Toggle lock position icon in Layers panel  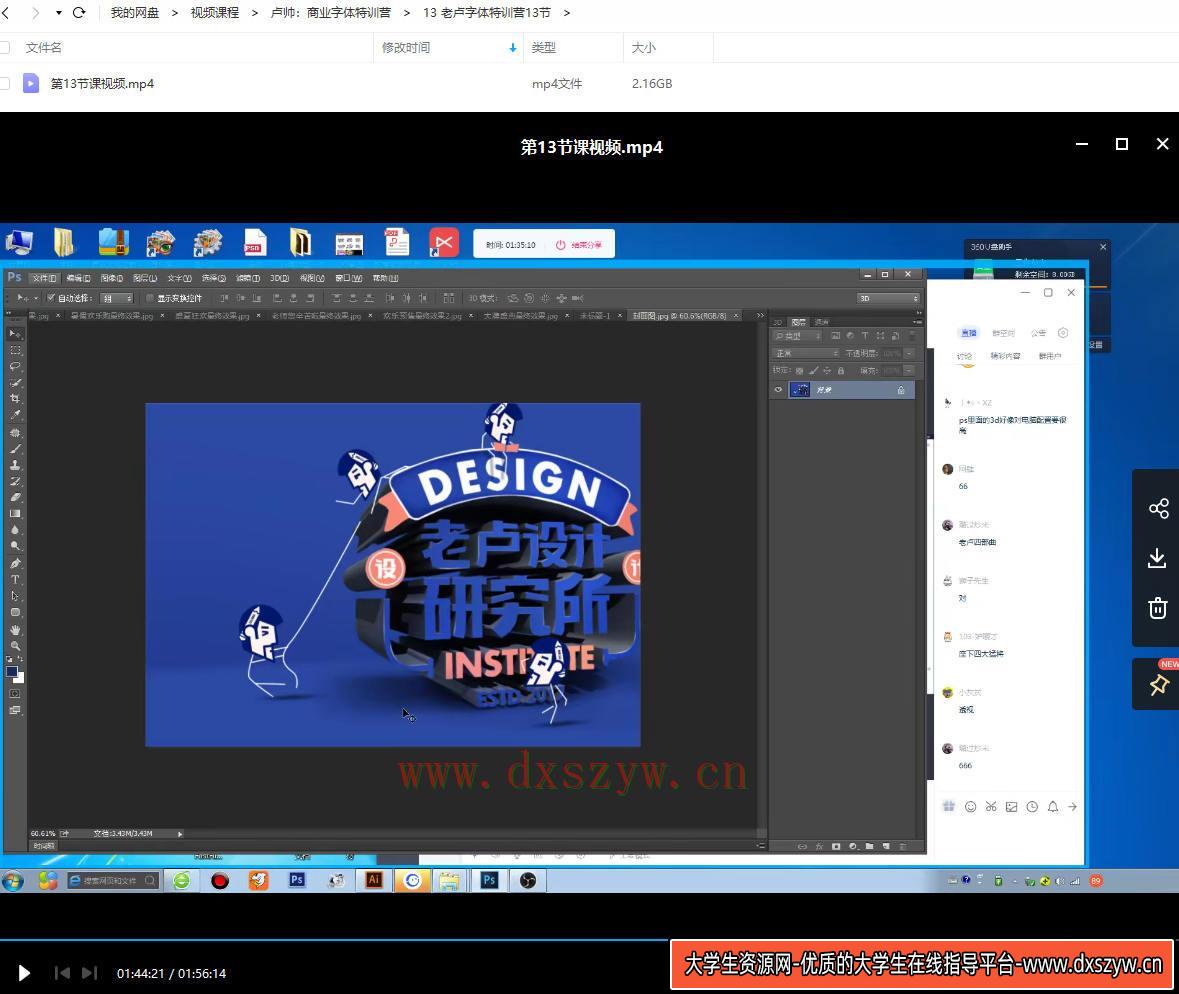[x=827, y=371]
